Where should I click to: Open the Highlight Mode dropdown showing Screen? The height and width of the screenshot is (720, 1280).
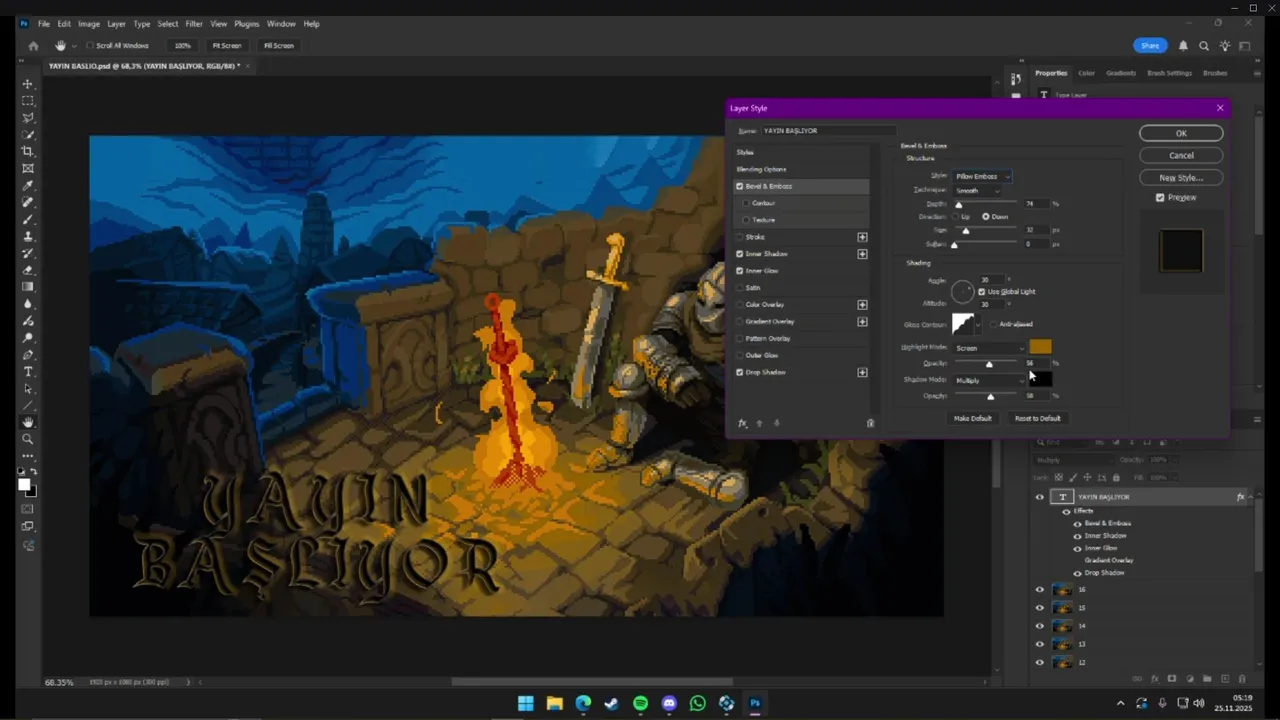pos(988,348)
